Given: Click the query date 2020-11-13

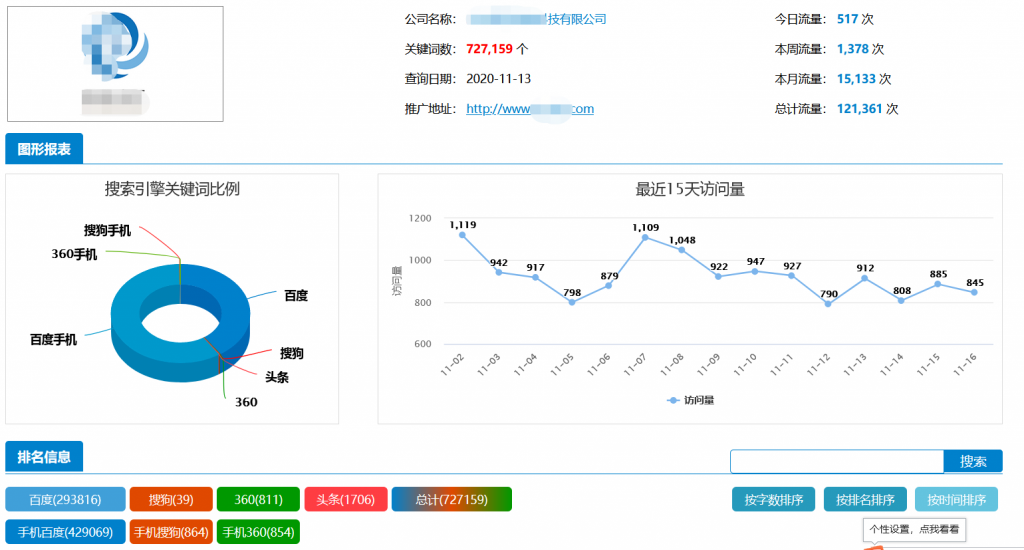Looking at the screenshot, I should pos(498,79).
